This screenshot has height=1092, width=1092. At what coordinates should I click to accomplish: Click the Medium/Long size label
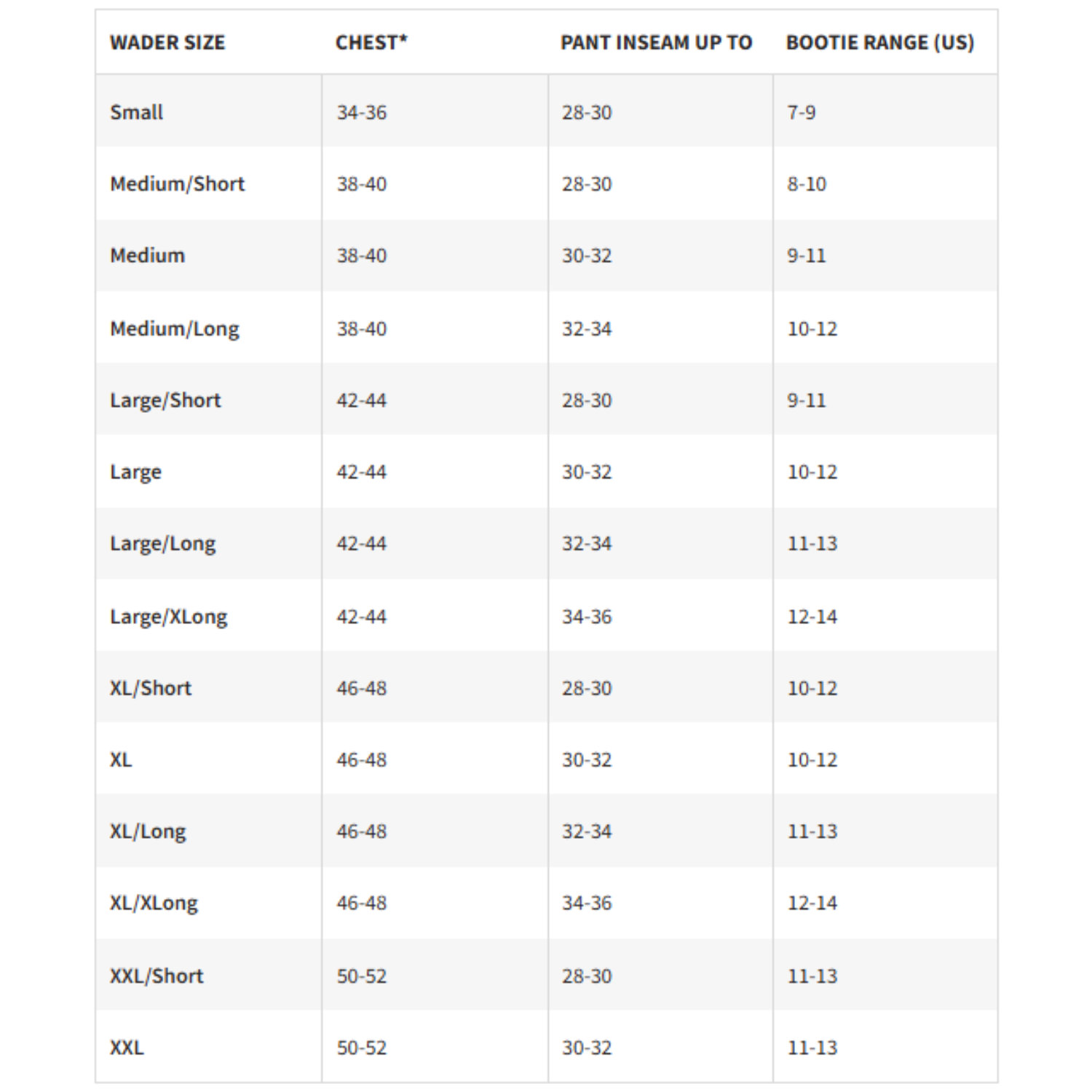click(175, 329)
